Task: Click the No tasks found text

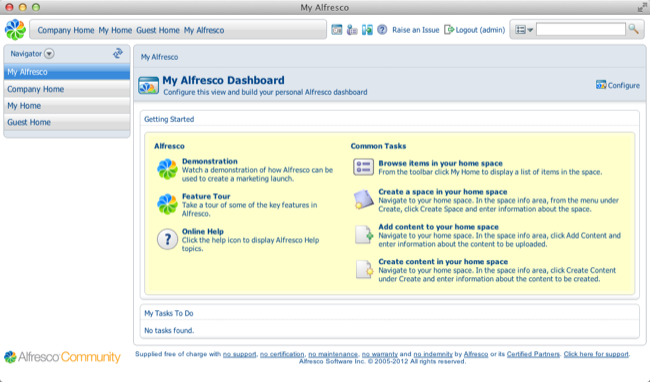Action: 169,331
